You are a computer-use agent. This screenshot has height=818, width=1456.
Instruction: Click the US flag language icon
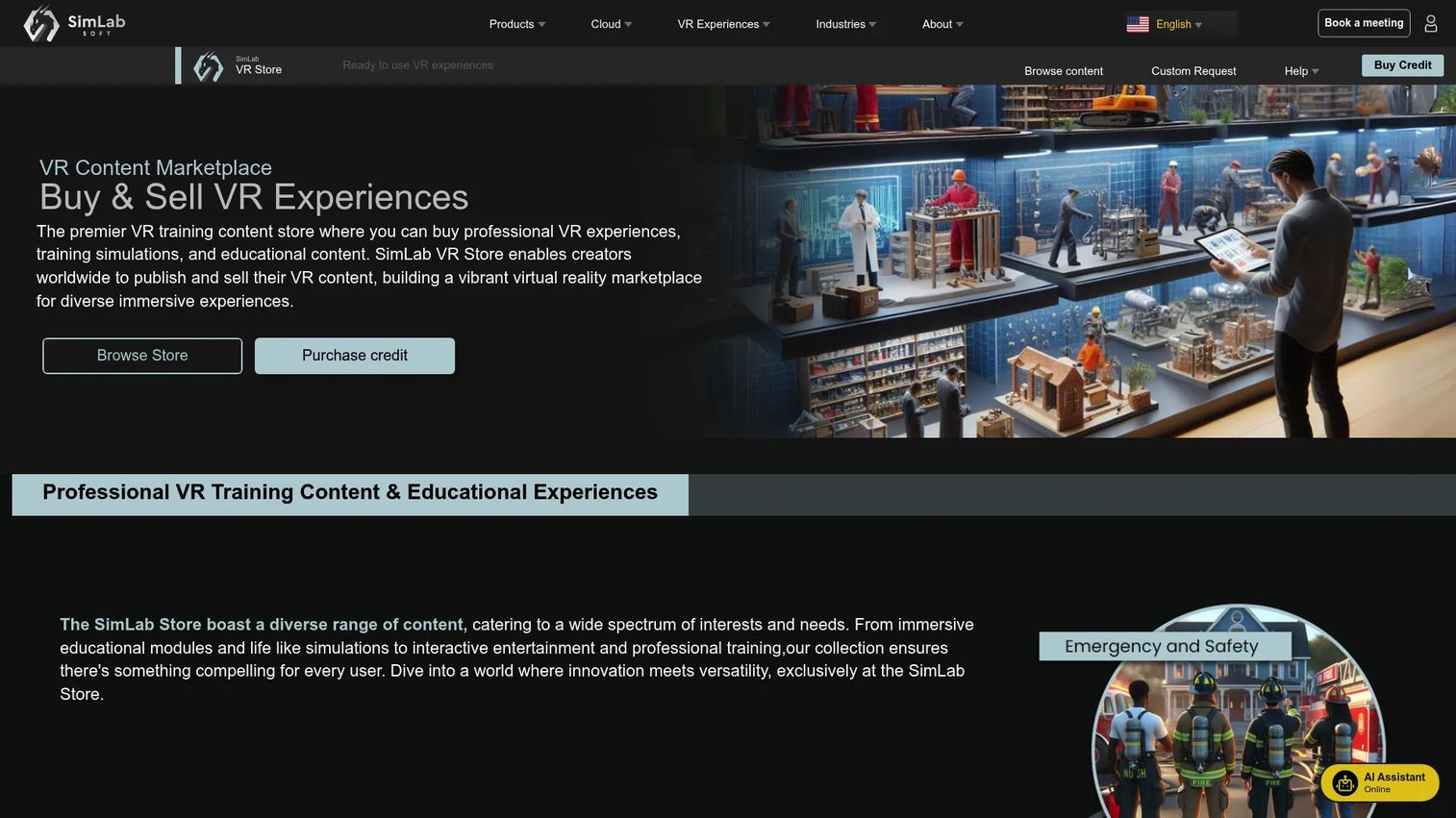1138,24
